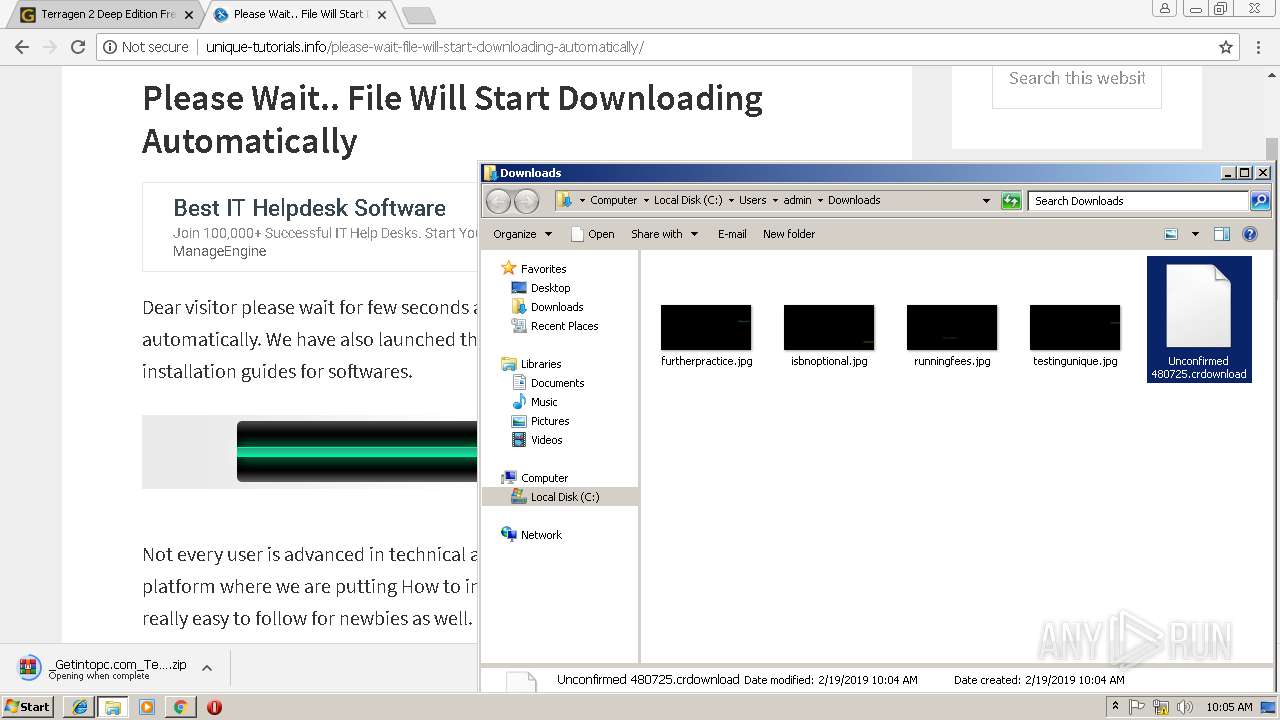Click the Search this website field
Screen dimensions: 1280x720
click(x=1077, y=78)
